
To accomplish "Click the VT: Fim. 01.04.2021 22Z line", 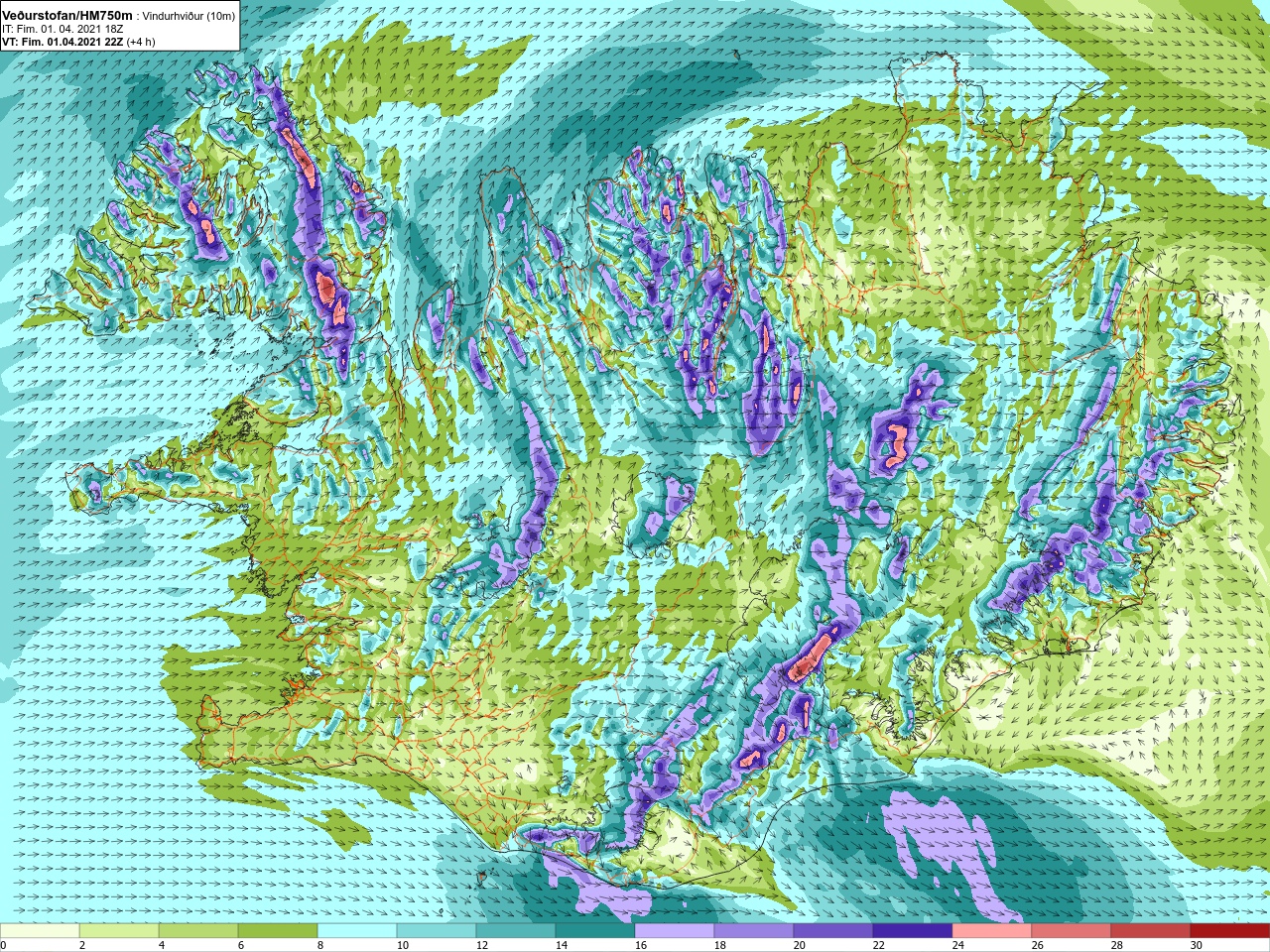I will tap(63, 42).
